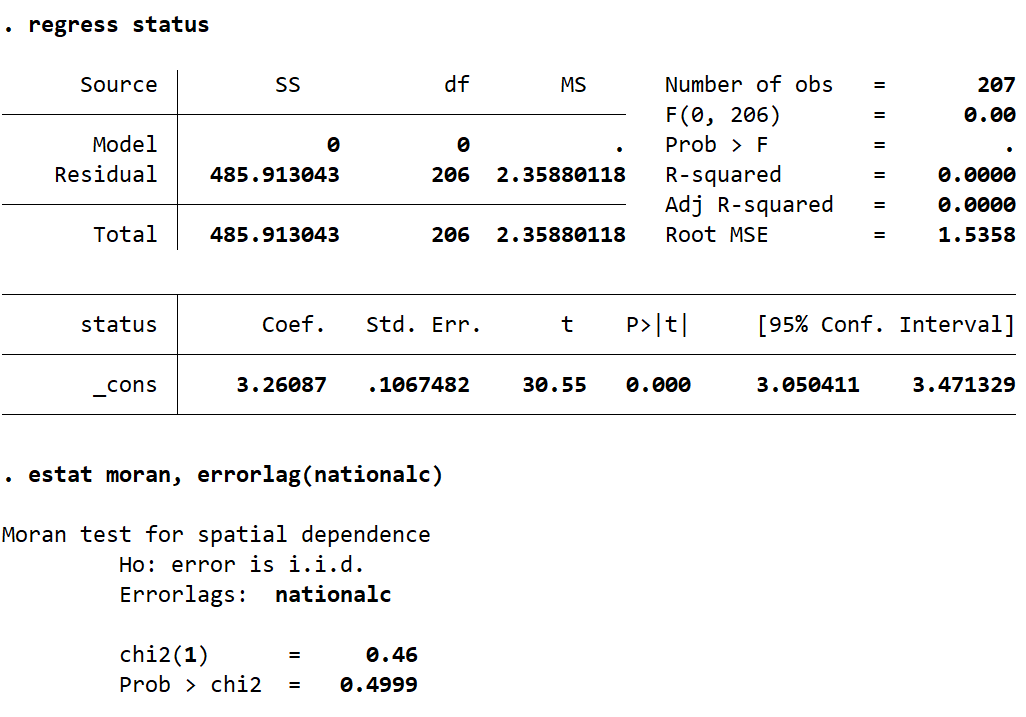Click the t statistic 30.55

554,385
